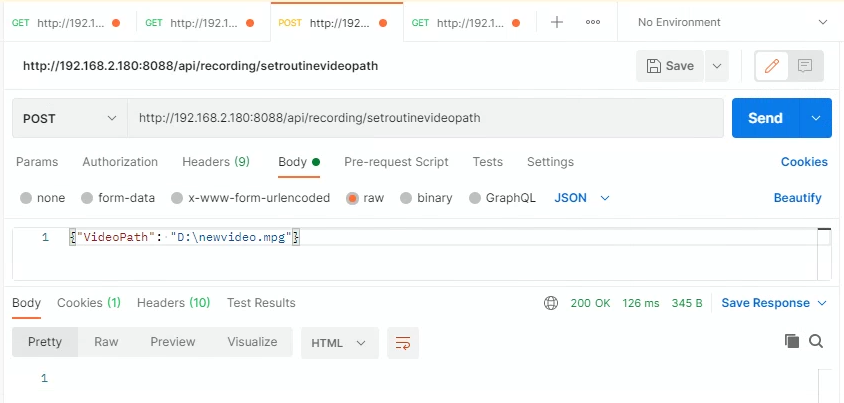
Task: Copy response using the copy icon
Action: point(792,341)
